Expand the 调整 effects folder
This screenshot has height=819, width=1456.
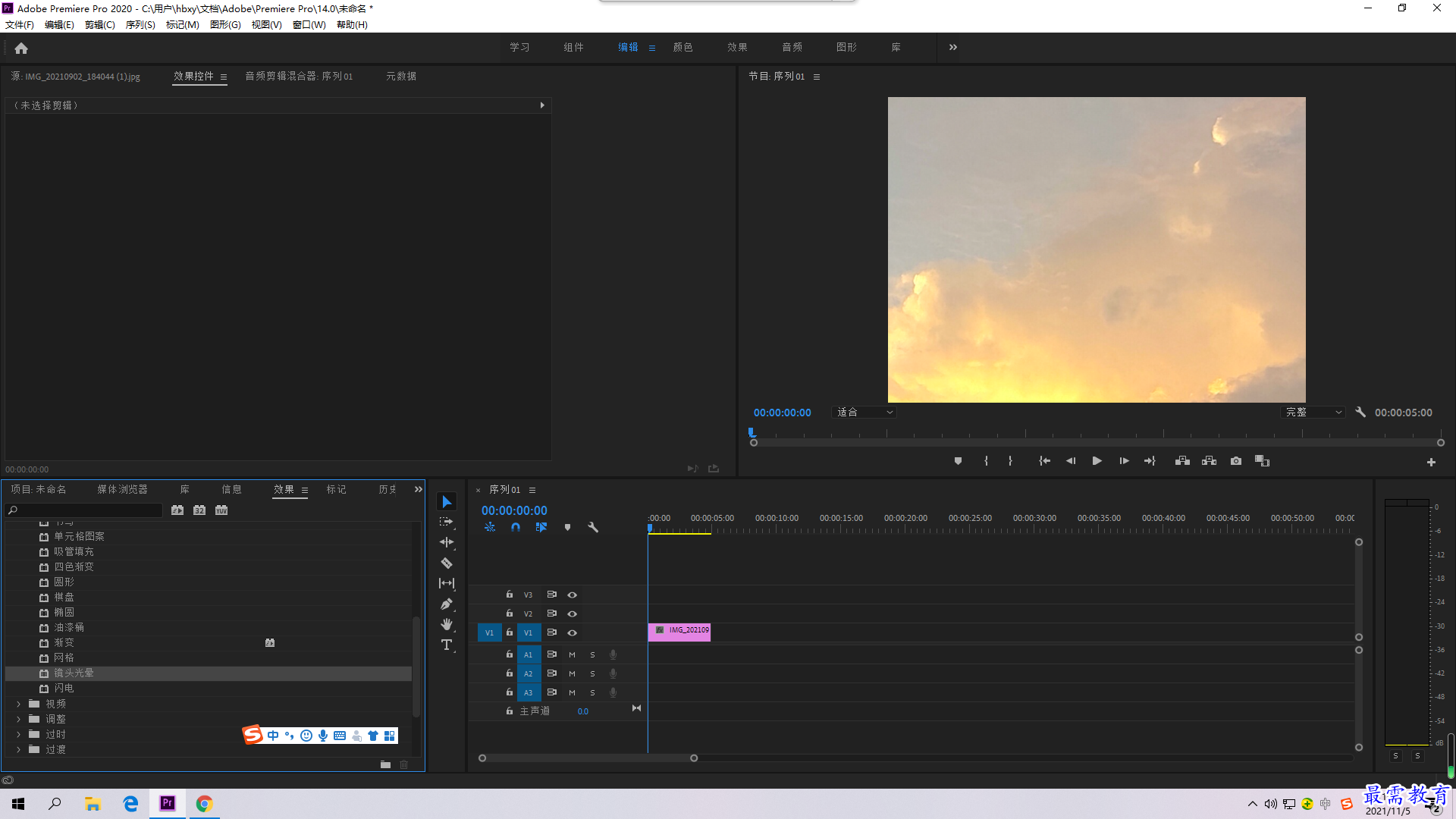18,719
